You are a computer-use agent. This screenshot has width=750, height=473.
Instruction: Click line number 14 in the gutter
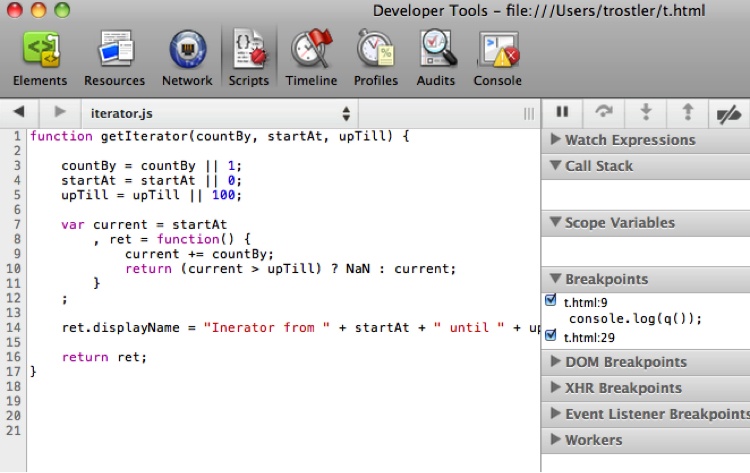(13, 328)
